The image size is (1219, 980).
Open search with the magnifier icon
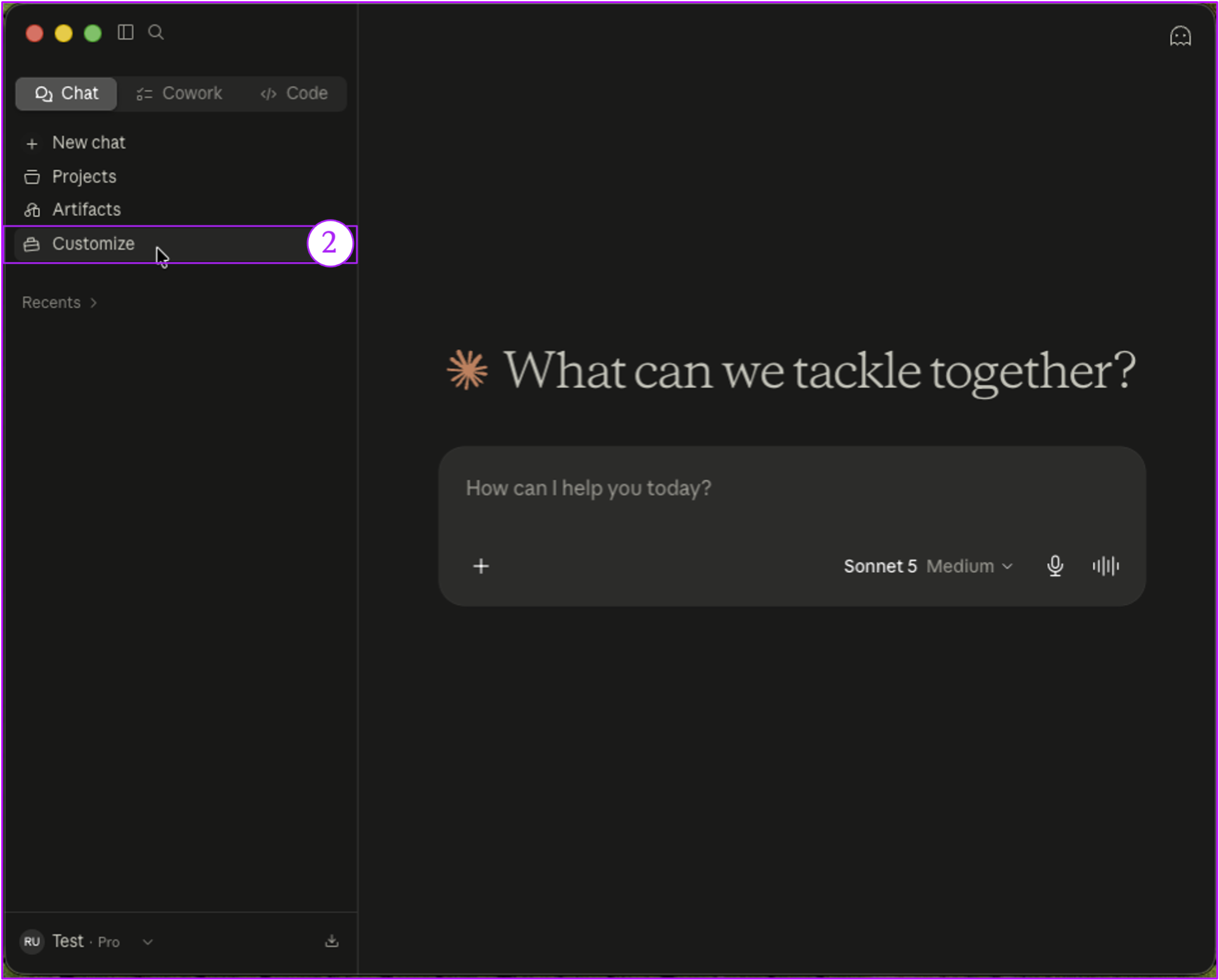[x=156, y=32]
